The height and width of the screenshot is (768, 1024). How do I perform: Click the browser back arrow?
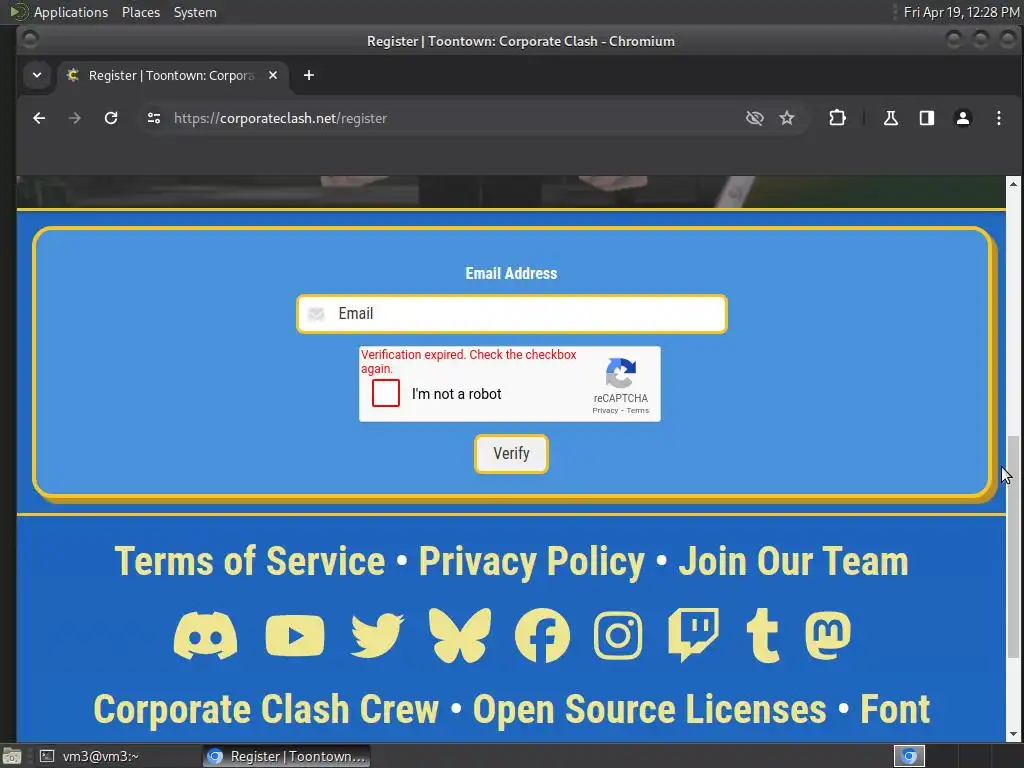(x=39, y=118)
